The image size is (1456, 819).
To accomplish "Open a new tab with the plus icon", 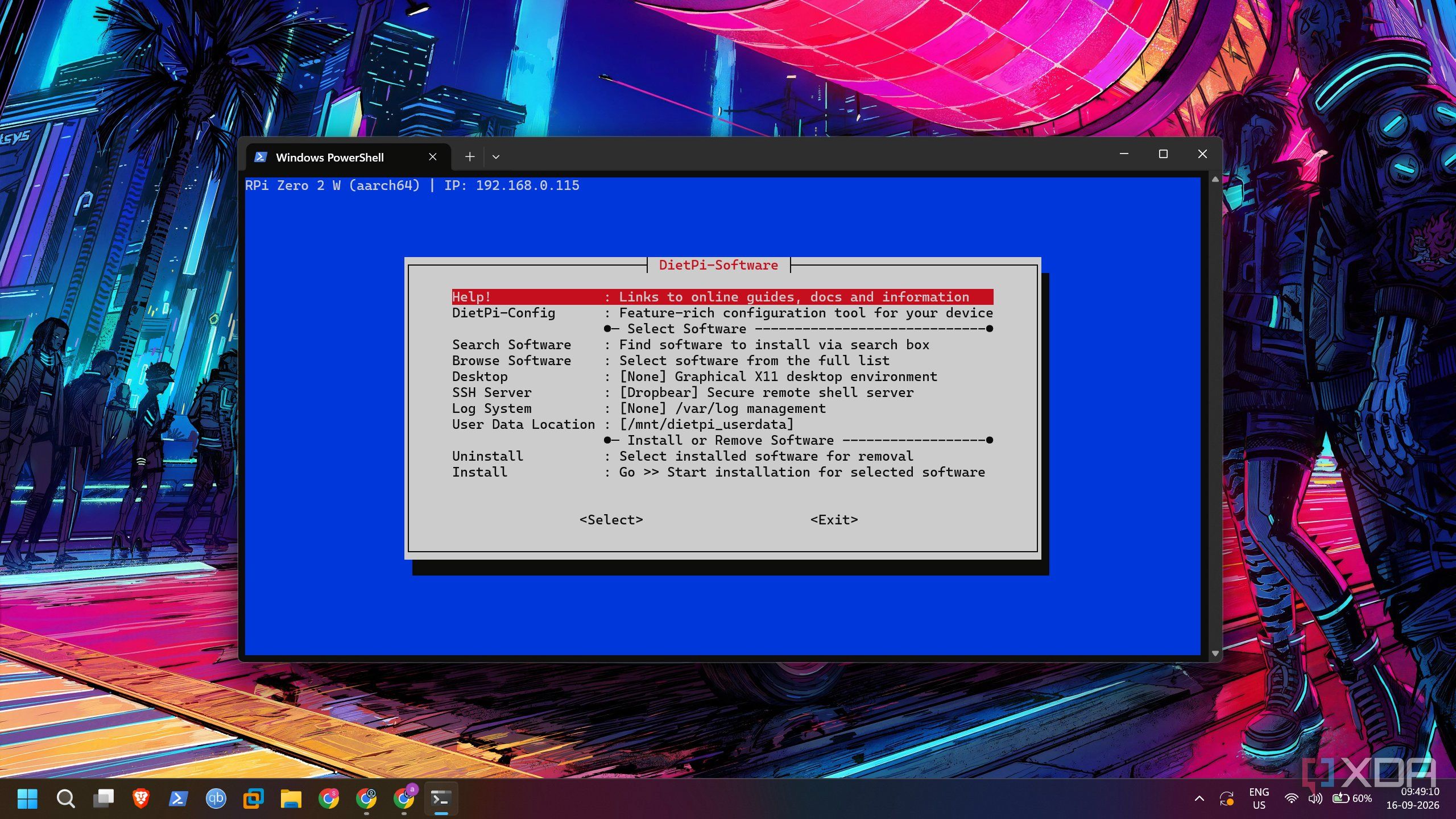I will [x=470, y=157].
